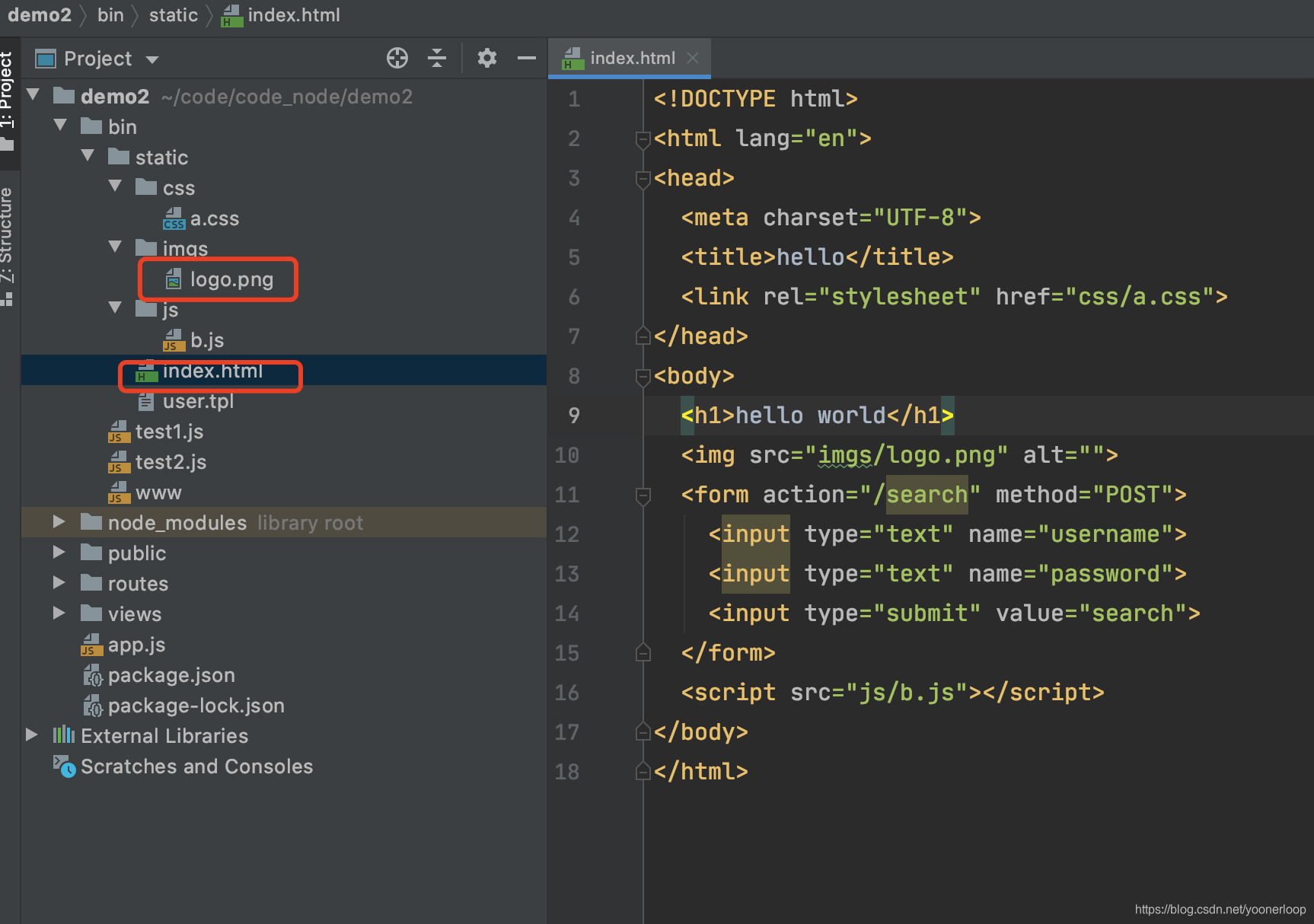Select www file under bin
The image size is (1314, 924).
tap(284, 492)
